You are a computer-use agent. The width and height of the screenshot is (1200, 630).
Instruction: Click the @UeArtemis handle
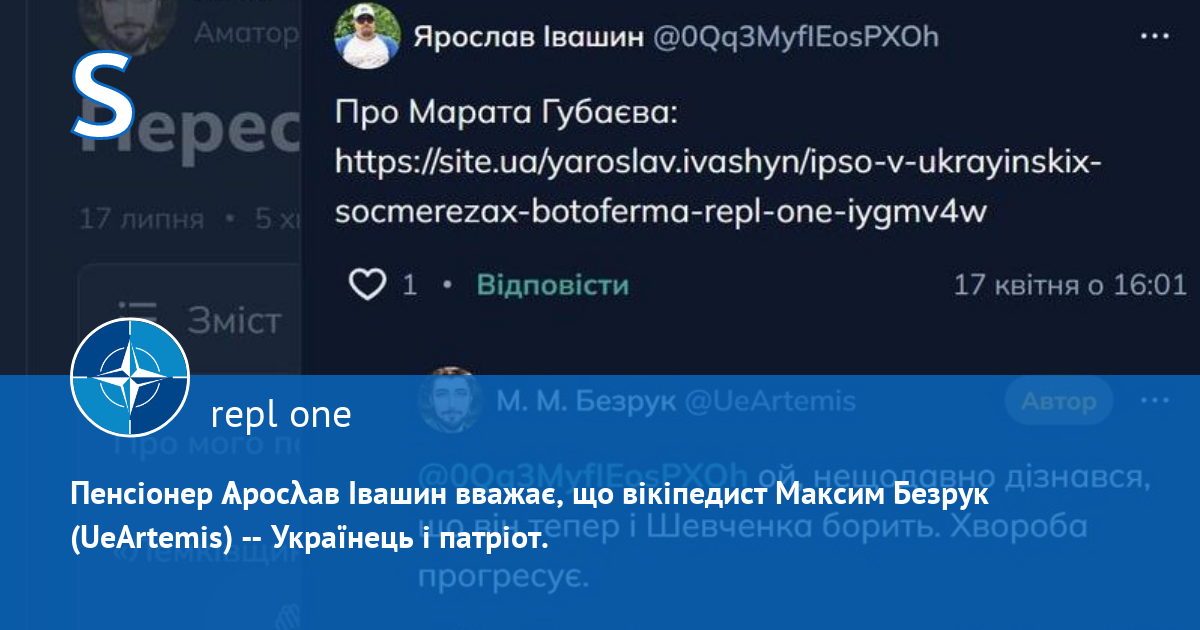click(x=769, y=402)
